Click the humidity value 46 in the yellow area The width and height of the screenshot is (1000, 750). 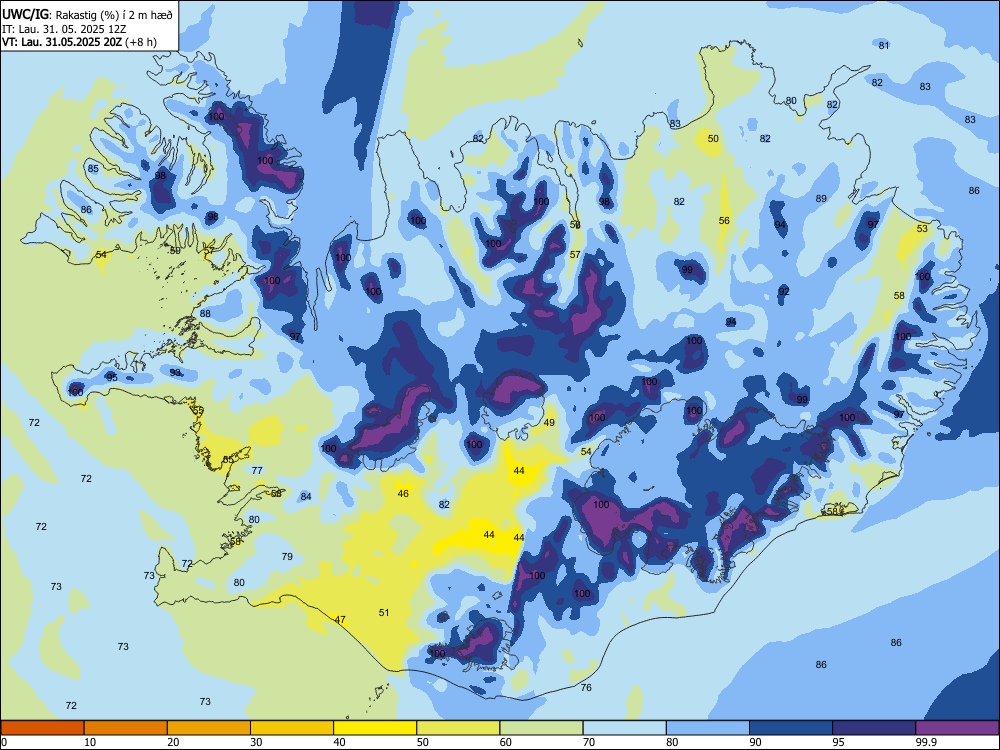pyautogui.click(x=403, y=494)
